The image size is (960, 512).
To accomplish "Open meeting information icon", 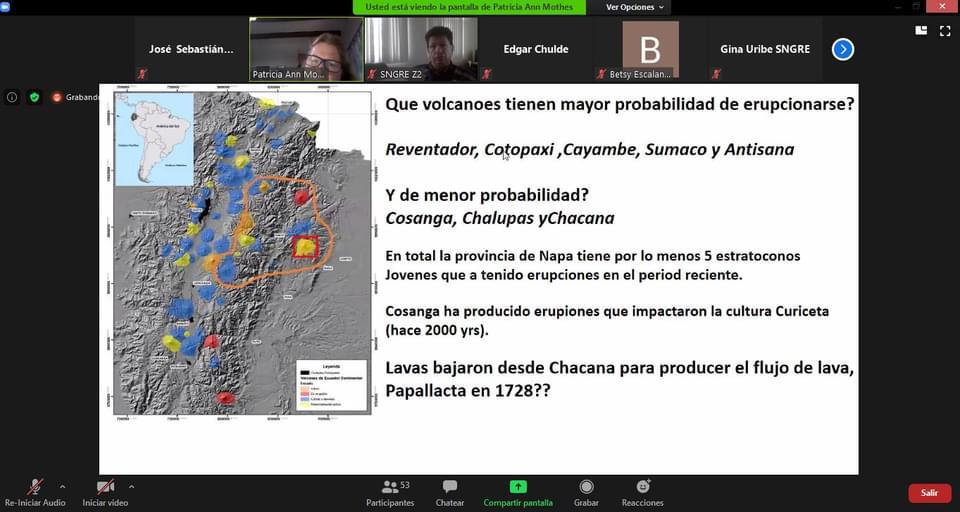I will (12, 97).
